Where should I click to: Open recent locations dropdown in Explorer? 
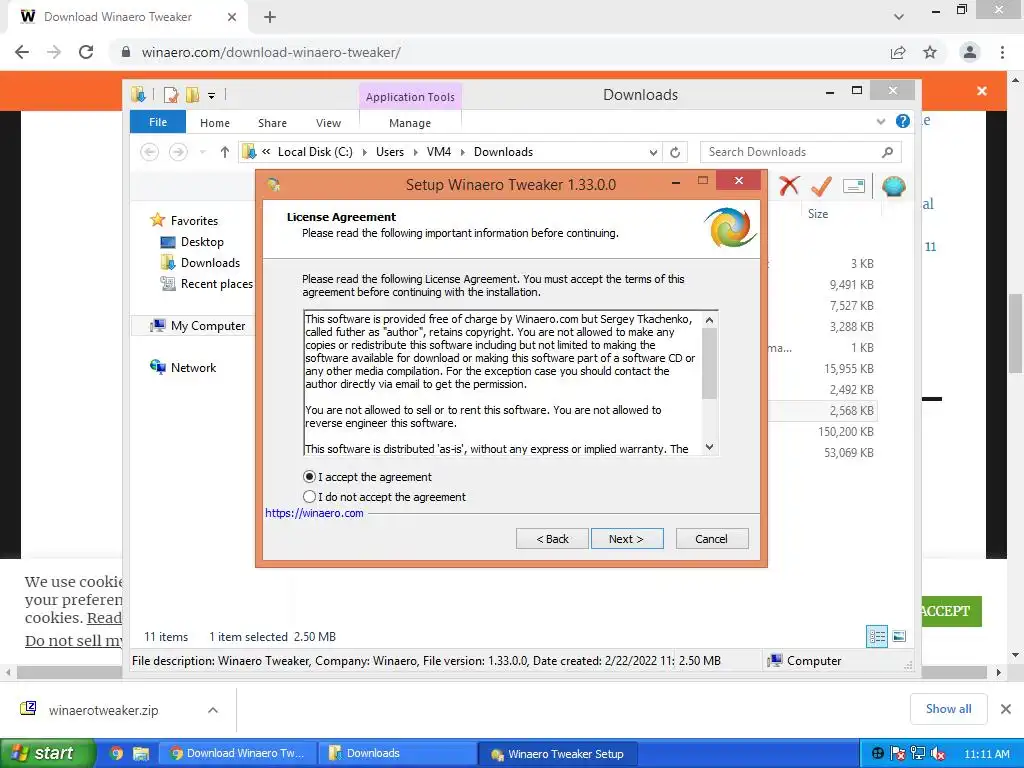[202, 152]
